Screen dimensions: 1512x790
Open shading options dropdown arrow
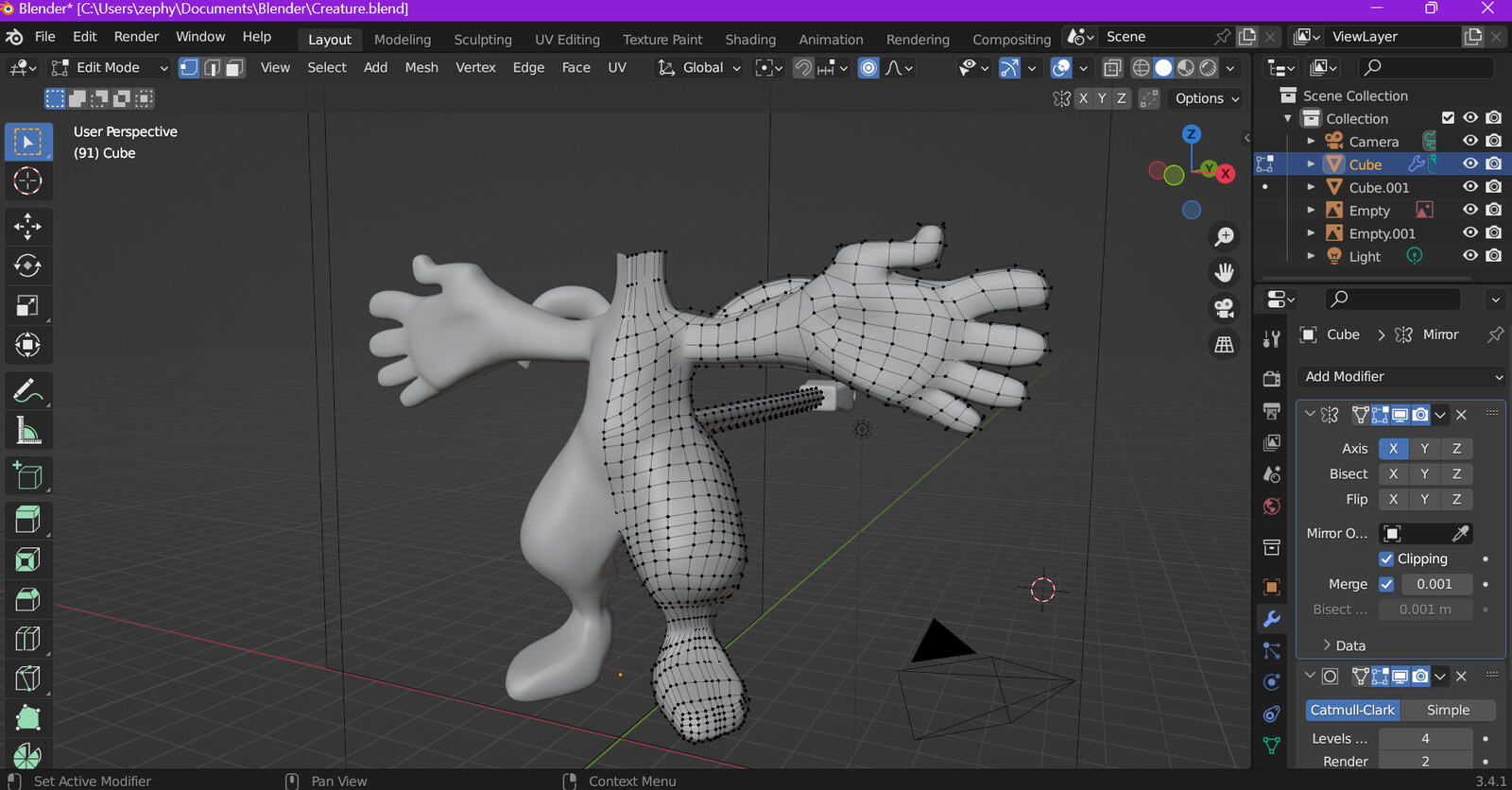pos(1230,68)
